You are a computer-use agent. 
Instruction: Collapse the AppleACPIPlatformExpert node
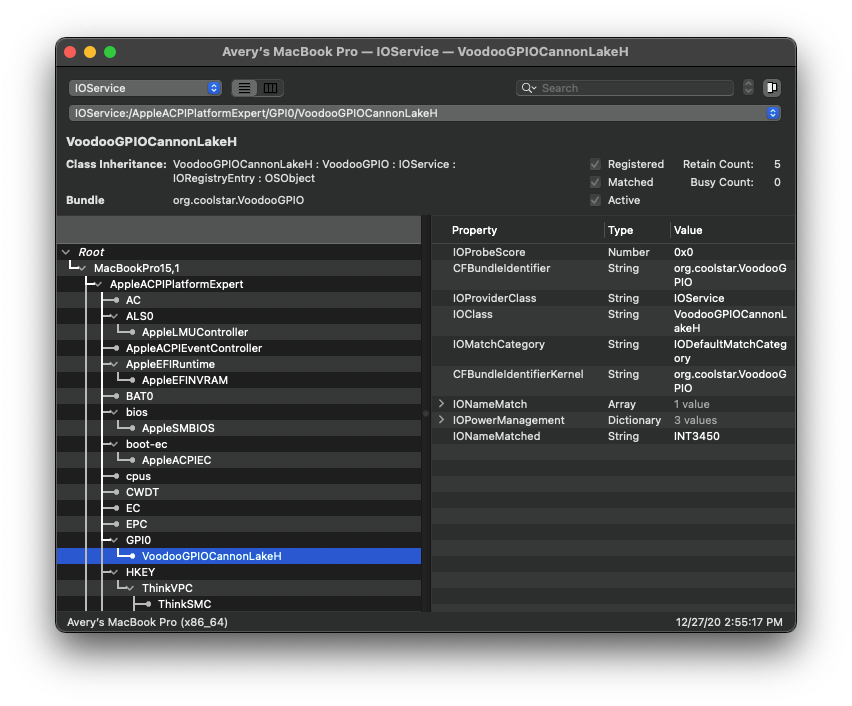pyautogui.click(x=100, y=284)
